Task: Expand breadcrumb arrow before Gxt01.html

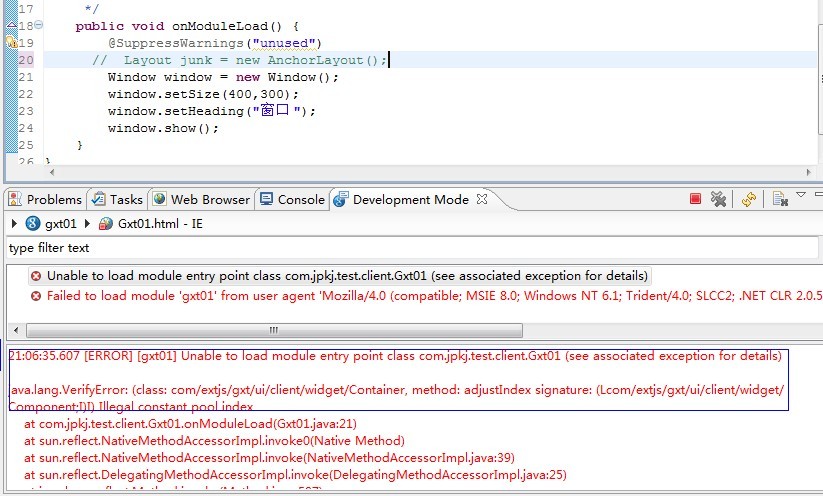Action: pos(87,224)
